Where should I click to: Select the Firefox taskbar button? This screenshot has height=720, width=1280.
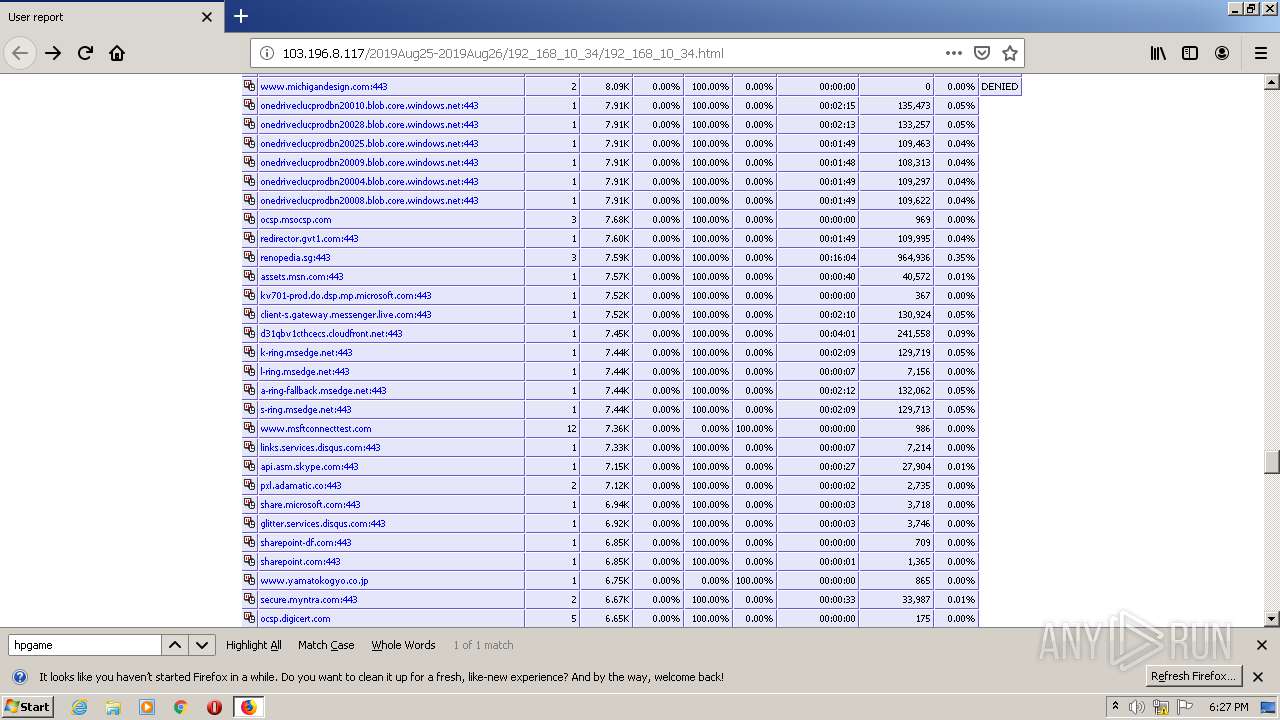248,707
